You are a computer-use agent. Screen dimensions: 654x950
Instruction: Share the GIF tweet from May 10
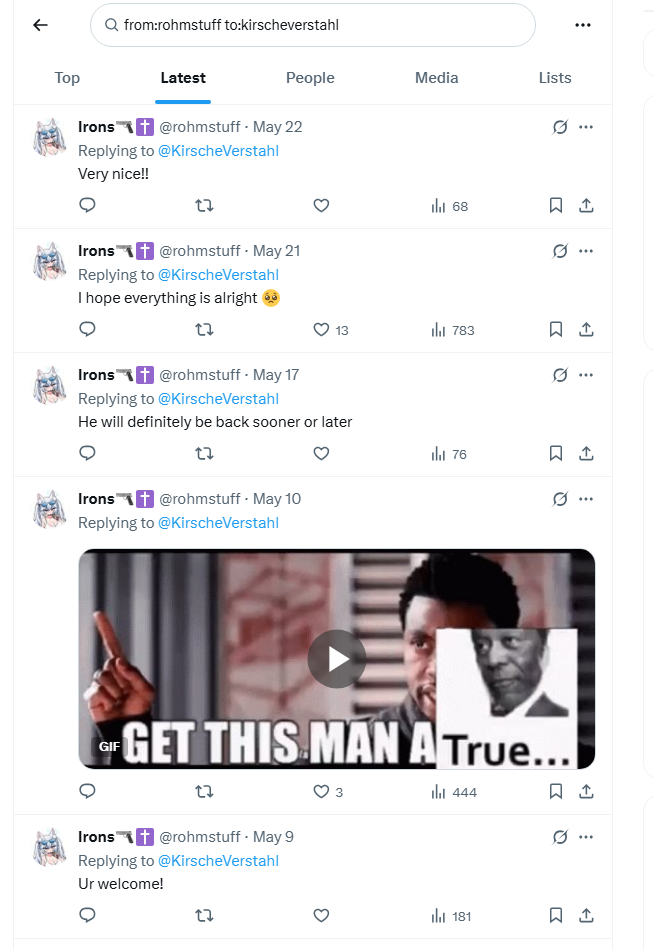(586, 791)
